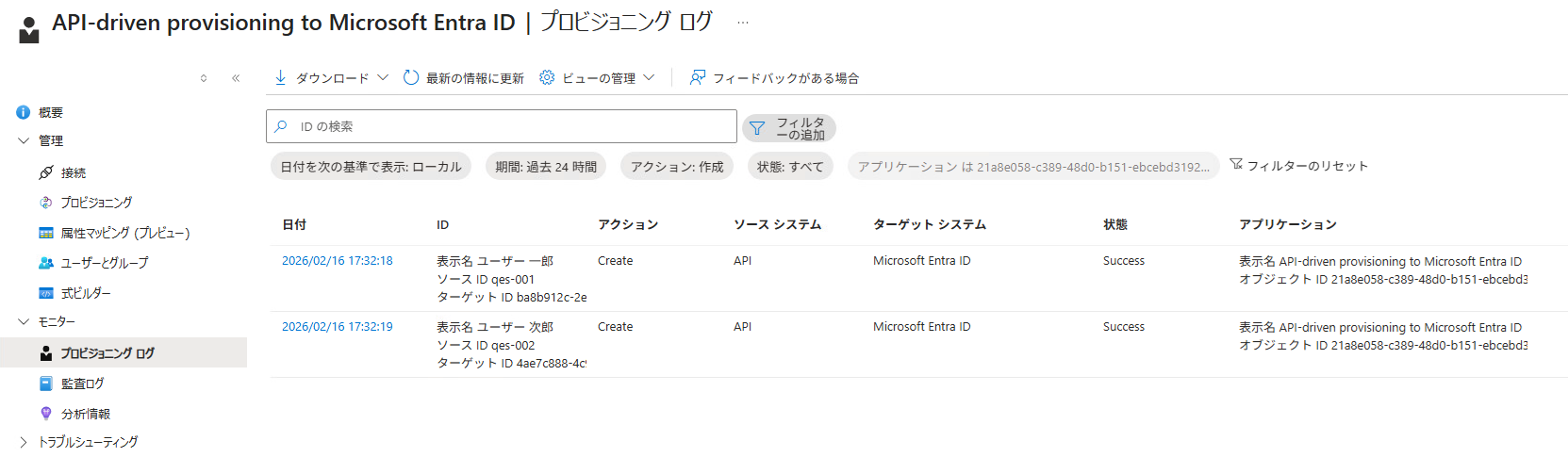This screenshot has width=1568, height=457.
Task: Click the ID の検索 search field
Action: [509, 126]
